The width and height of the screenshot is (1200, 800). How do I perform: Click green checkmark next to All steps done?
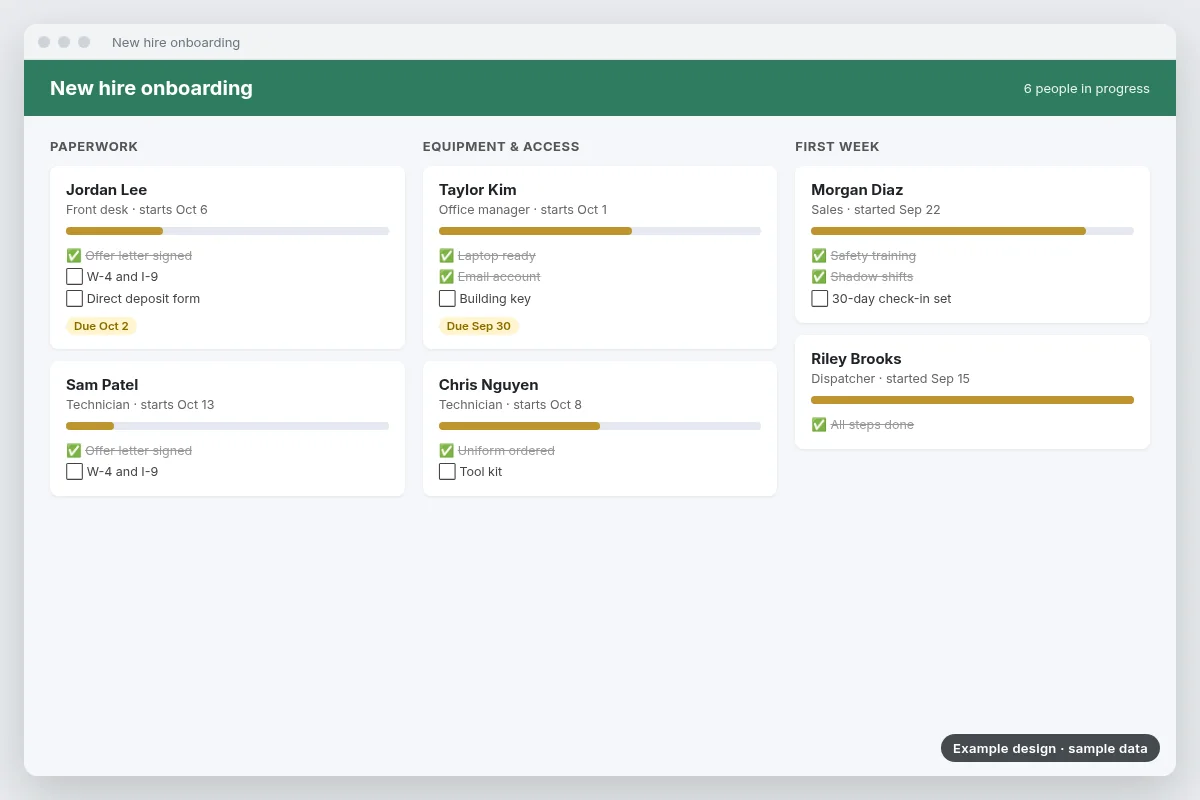[x=819, y=425]
